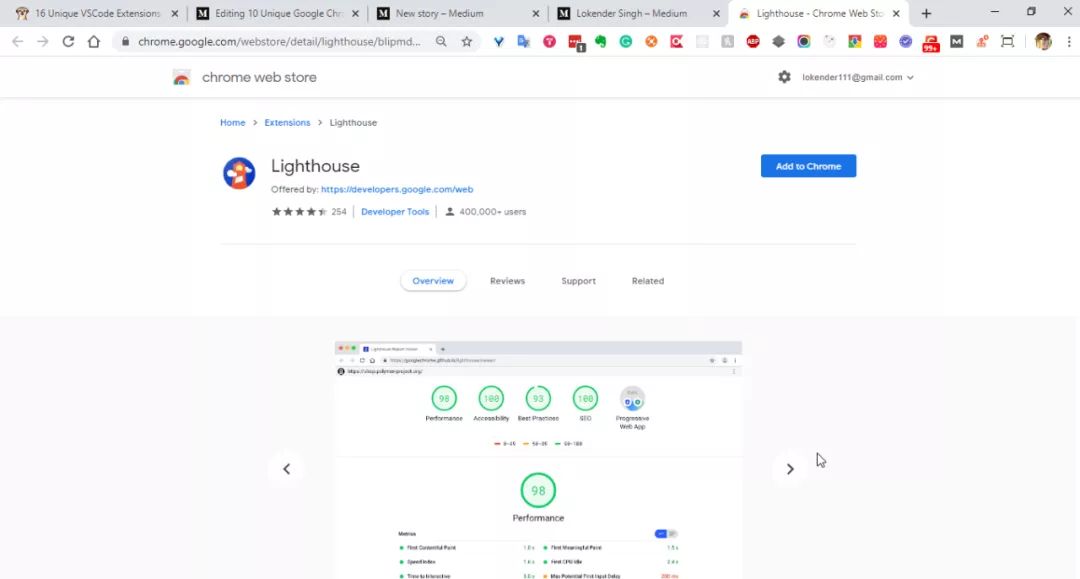Select the Related tab
This screenshot has width=1080, height=579.
click(647, 281)
